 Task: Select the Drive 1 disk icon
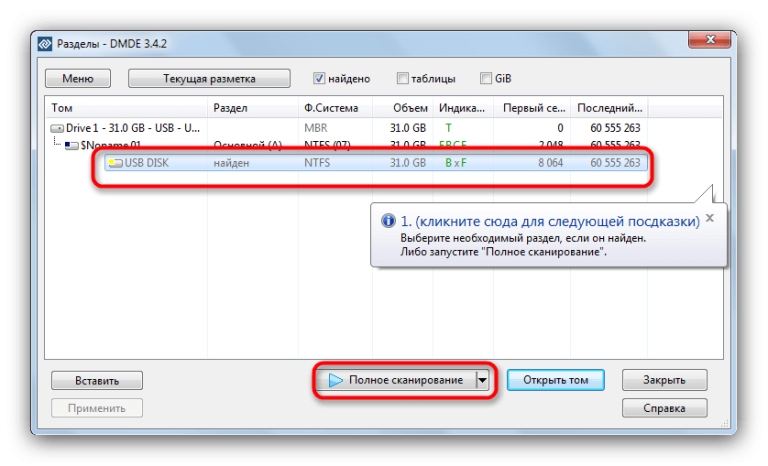pyautogui.click(x=57, y=128)
